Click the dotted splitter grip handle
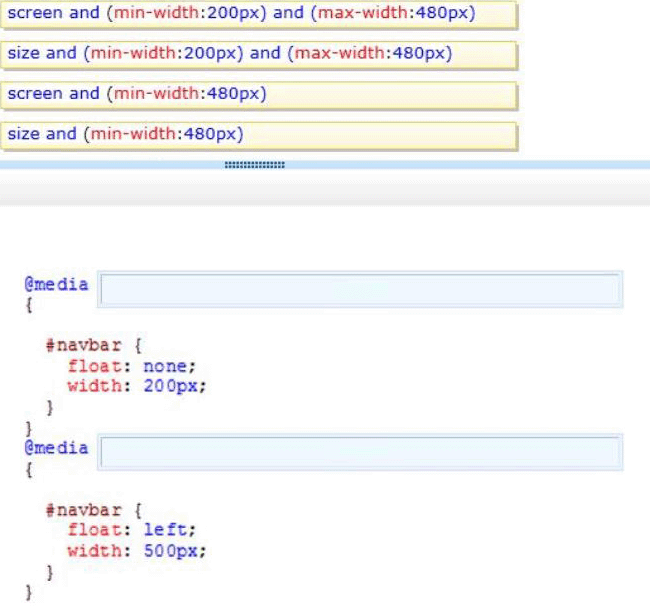Viewport: 650px width, 606px height. click(255, 165)
